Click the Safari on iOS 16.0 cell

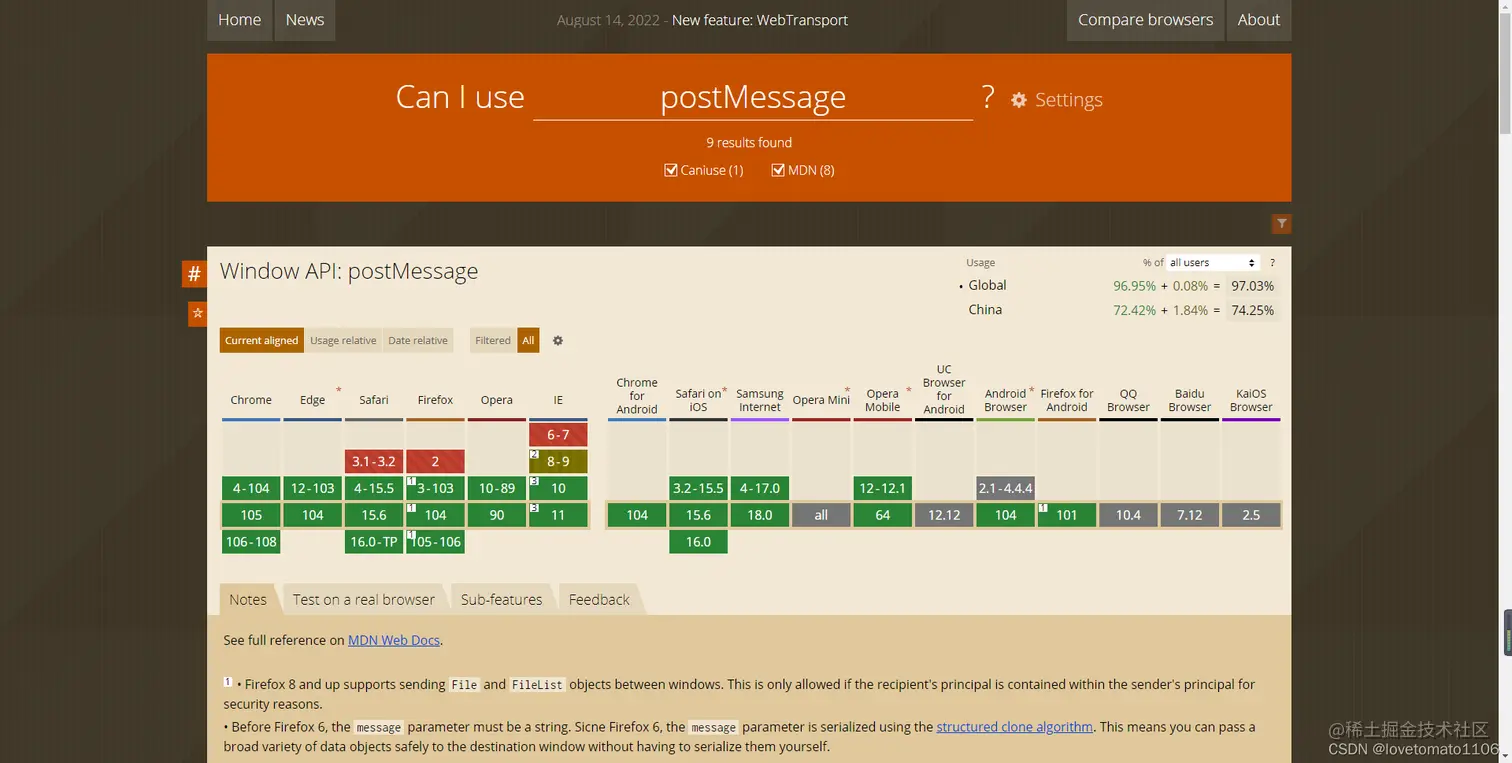pos(698,542)
